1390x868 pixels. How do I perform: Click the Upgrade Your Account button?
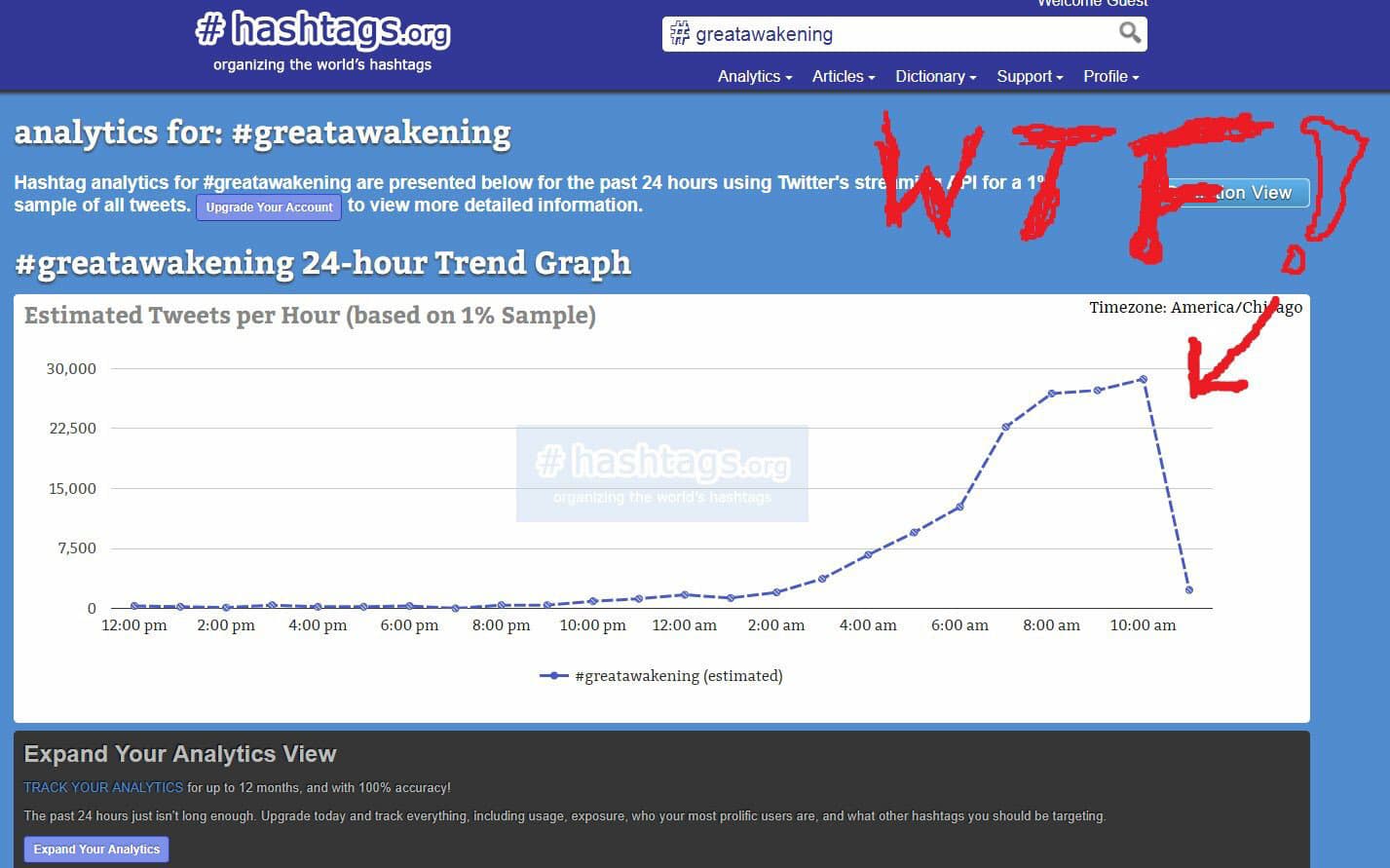coord(269,207)
